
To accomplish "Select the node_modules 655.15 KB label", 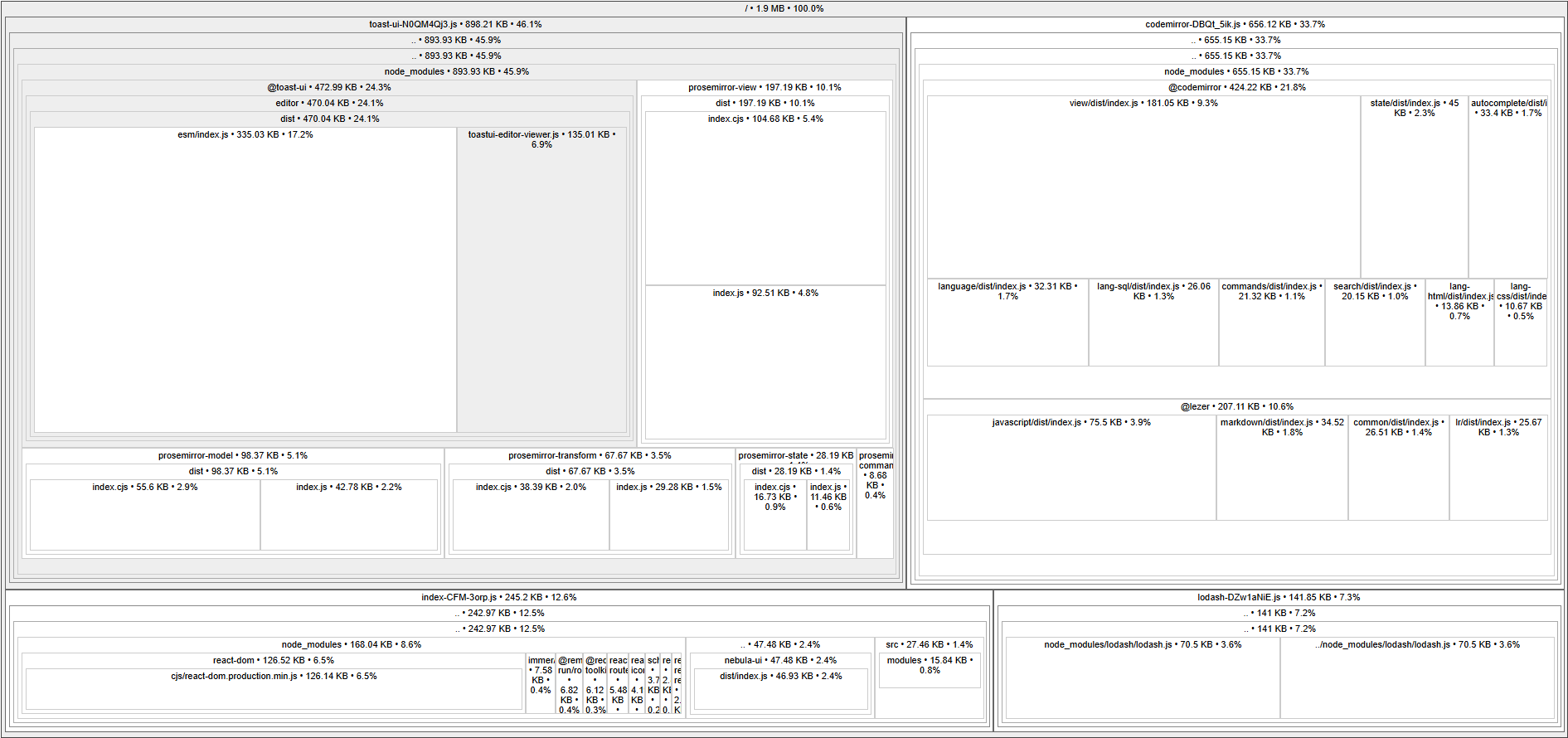I will (x=1235, y=71).
